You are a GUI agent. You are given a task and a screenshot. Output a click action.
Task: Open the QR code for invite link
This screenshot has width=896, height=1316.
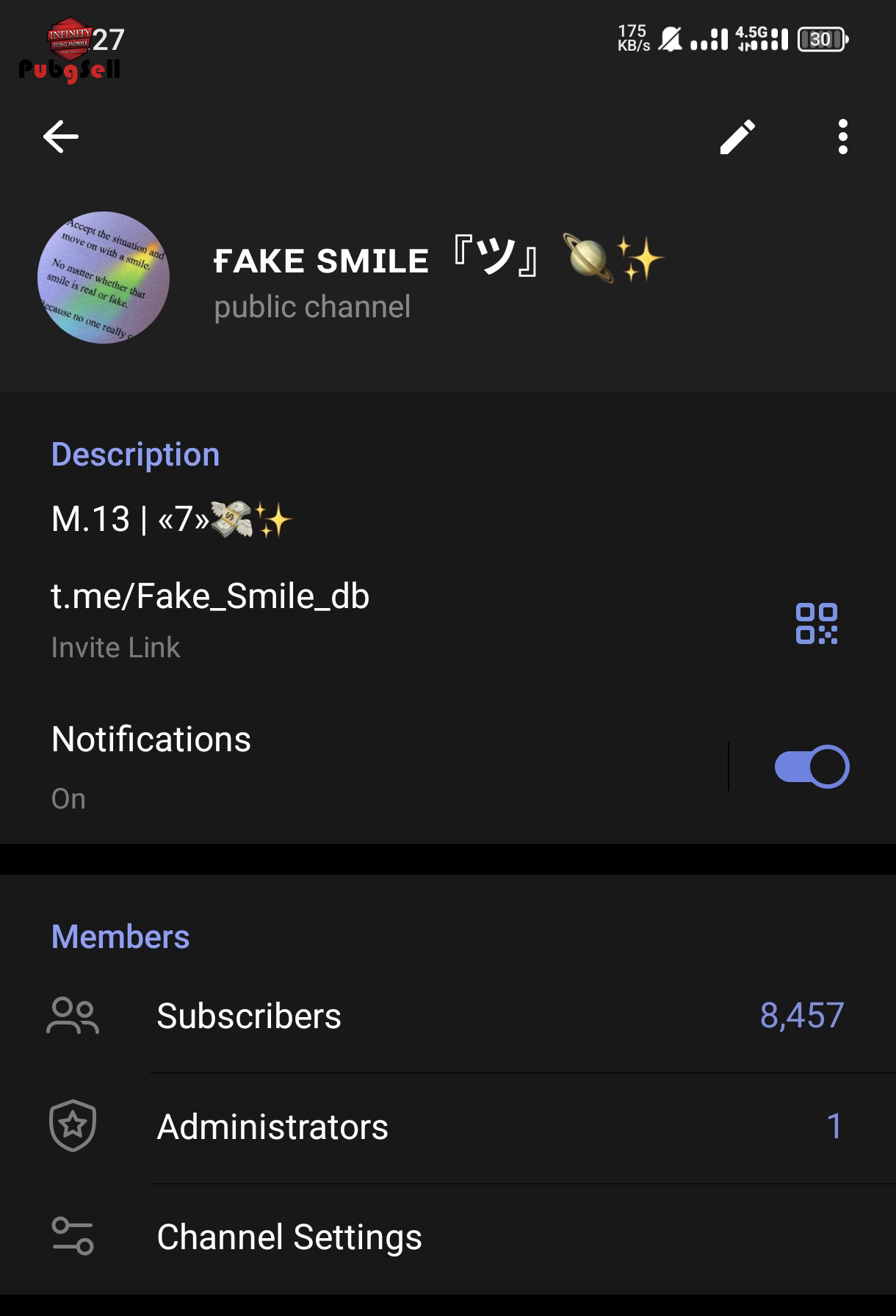pyautogui.click(x=816, y=623)
